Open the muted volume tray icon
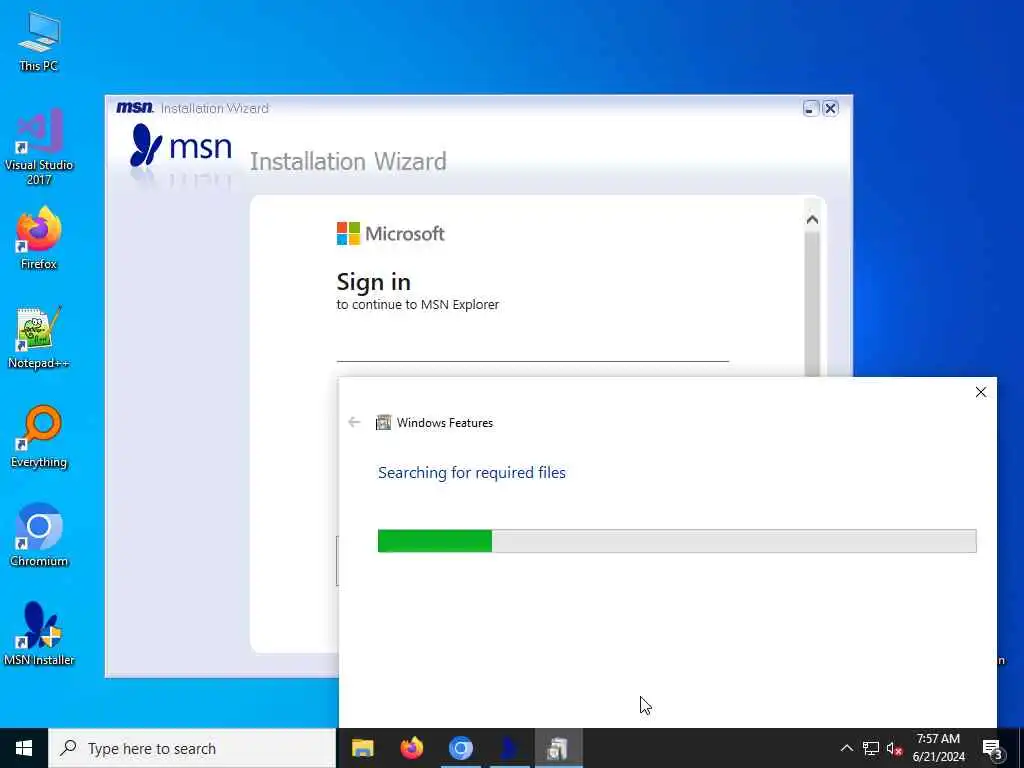This screenshot has height=768, width=1024. point(894,748)
